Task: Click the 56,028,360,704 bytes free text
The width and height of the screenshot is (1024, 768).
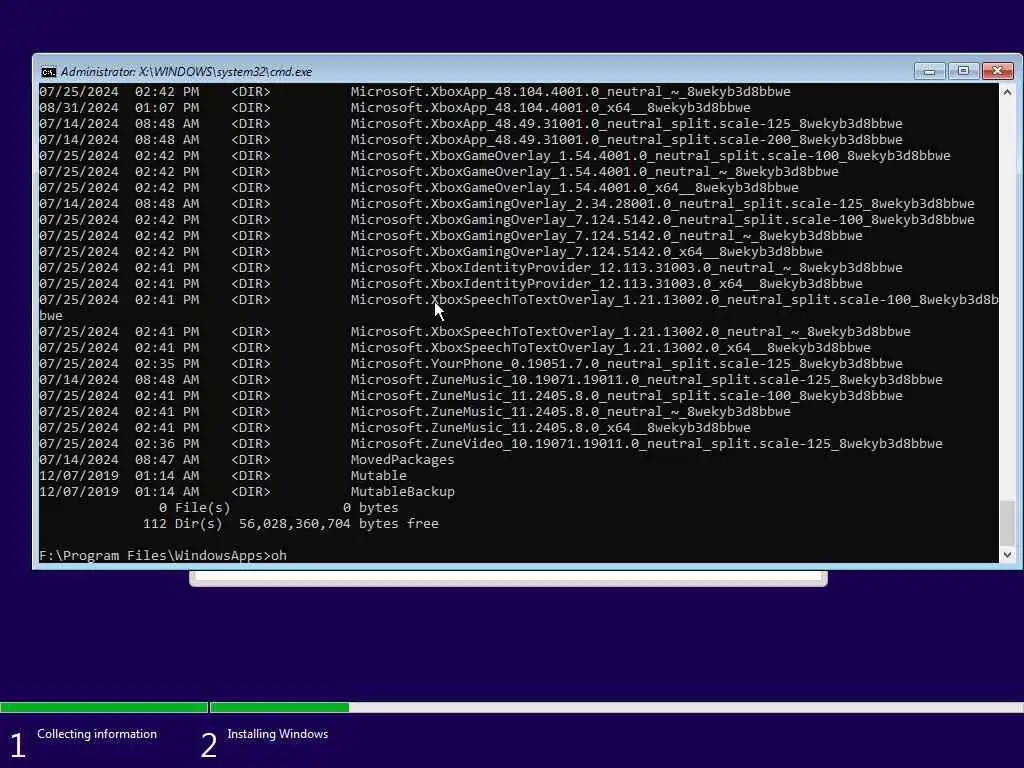Action: (338, 524)
